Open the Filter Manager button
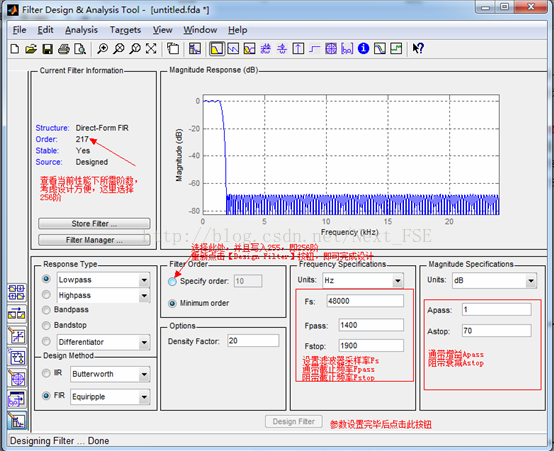The width and height of the screenshot is (554, 451). point(94,240)
